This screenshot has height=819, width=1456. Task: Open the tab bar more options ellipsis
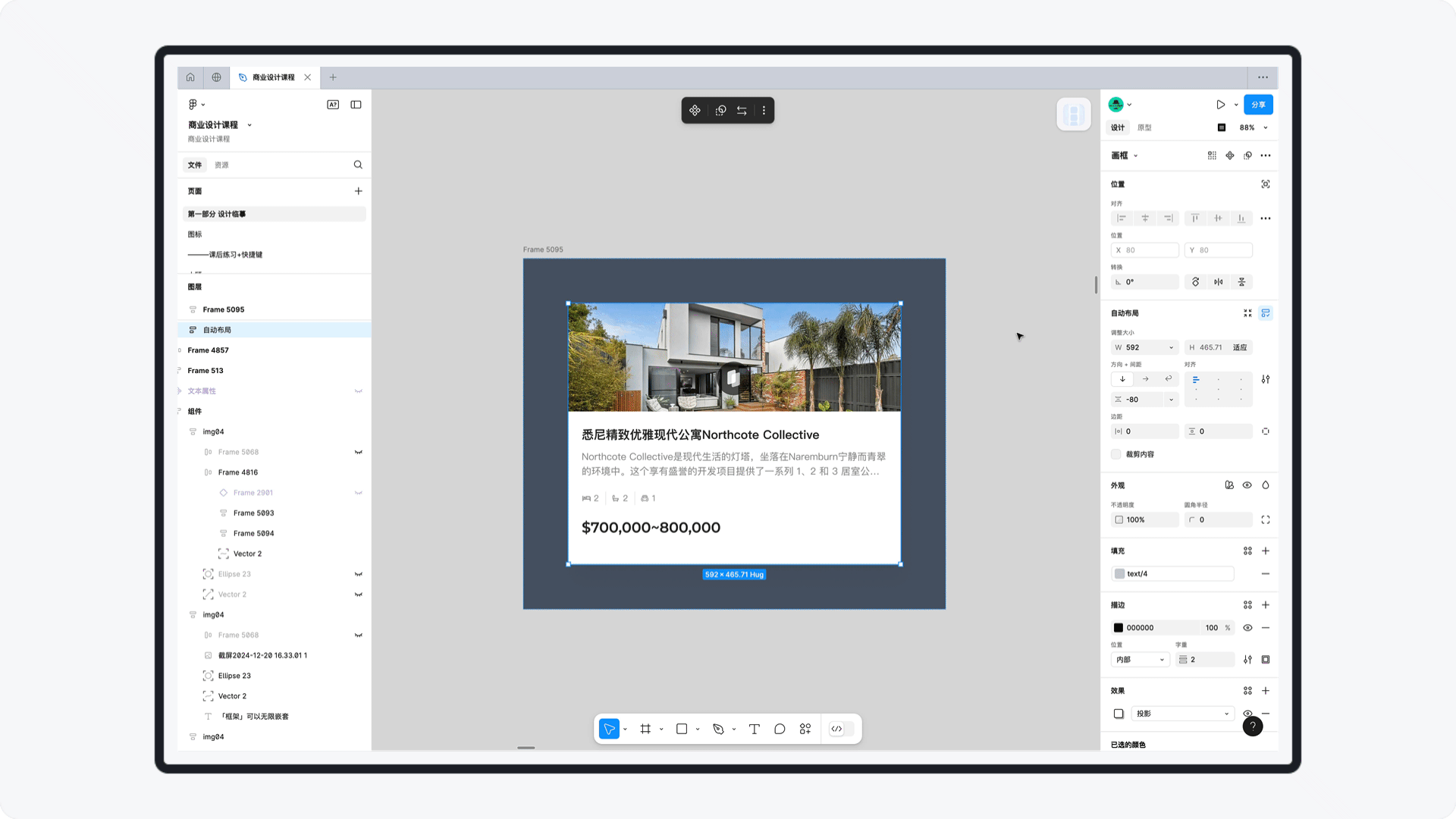coord(1263,77)
